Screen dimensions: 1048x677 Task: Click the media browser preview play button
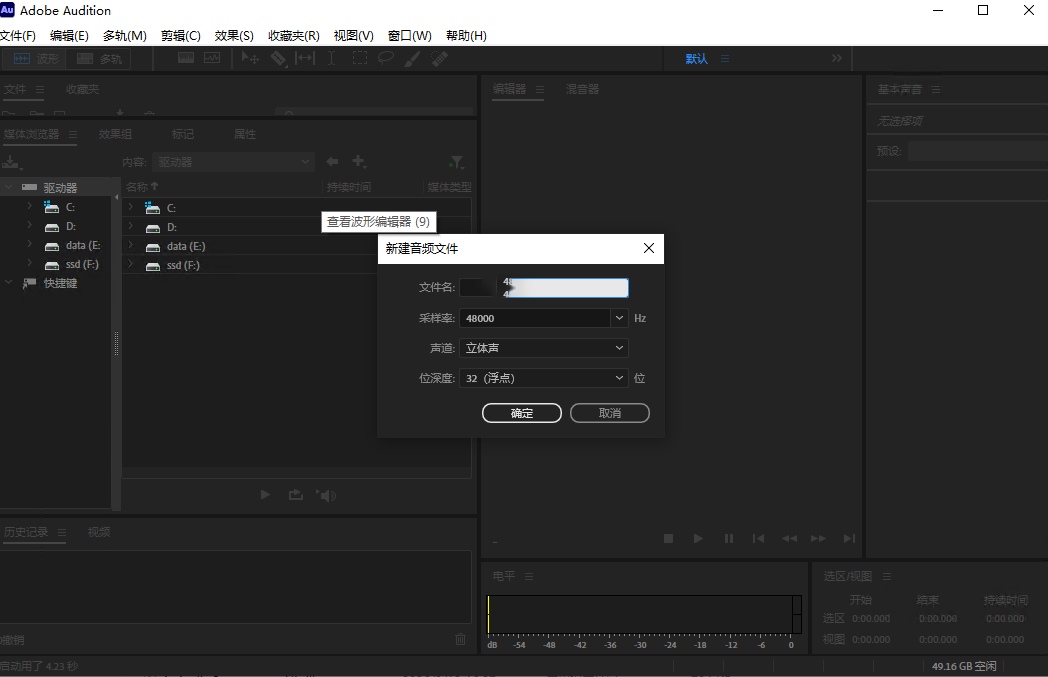pyautogui.click(x=265, y=495)
